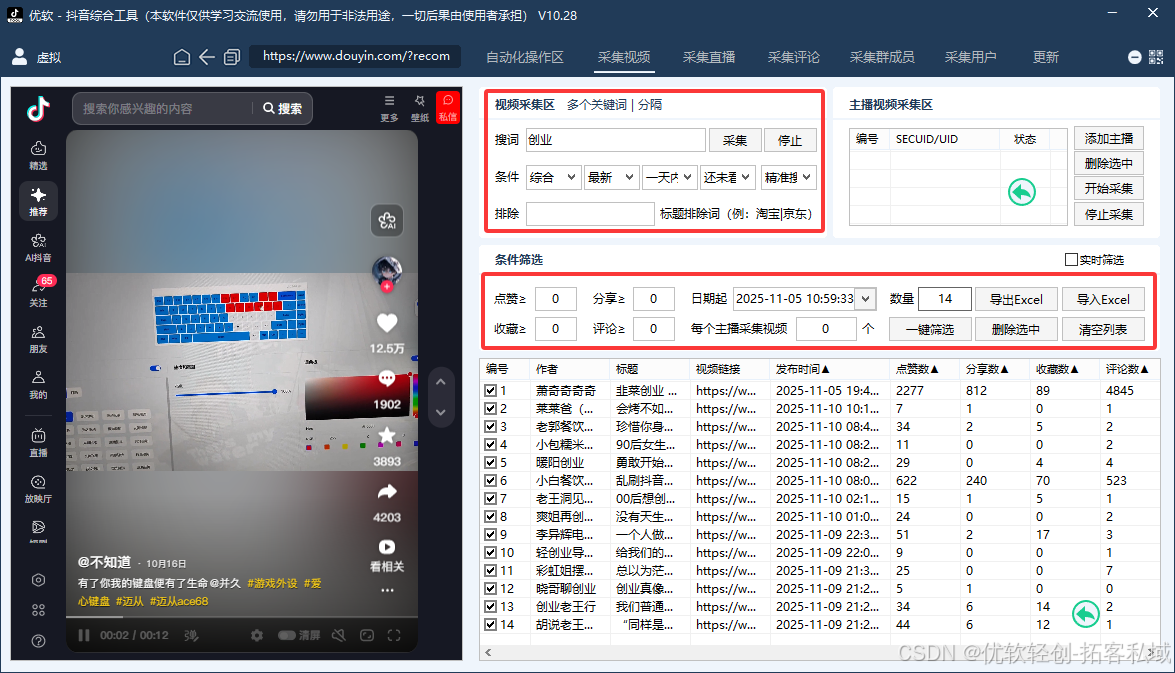Open 朋友 in the sidebar
This screenshot has width=1175, height=673.
38,339
